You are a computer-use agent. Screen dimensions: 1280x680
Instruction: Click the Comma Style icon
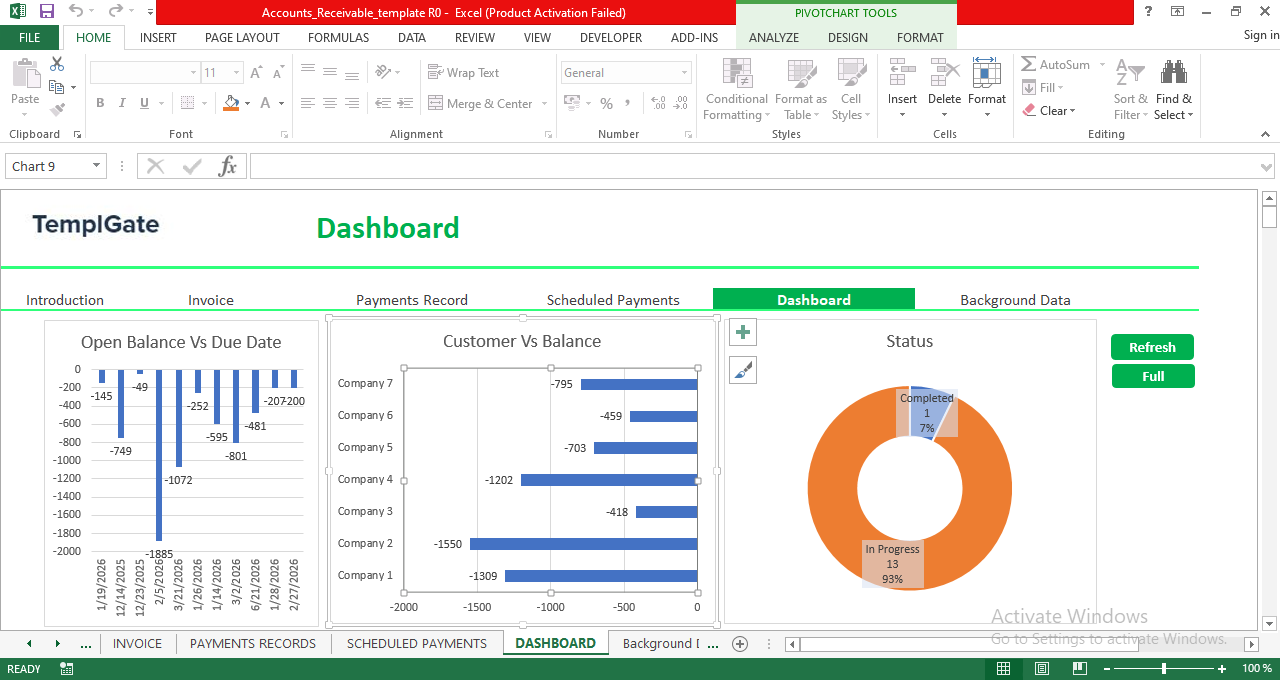629,103
